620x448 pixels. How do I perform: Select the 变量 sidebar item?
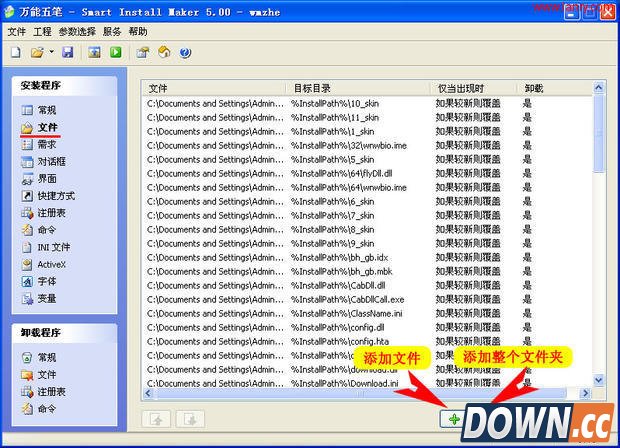[x=39, y=299]
